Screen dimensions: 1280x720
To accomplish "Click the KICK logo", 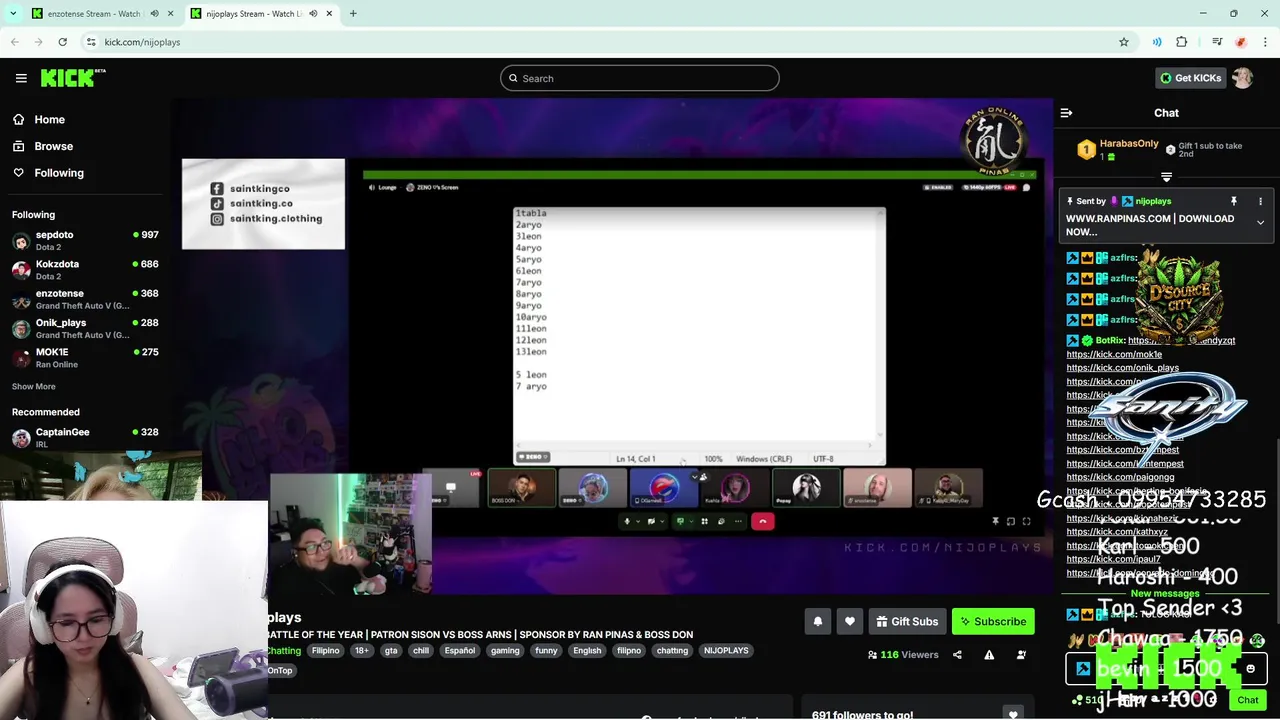I will 73,78.
